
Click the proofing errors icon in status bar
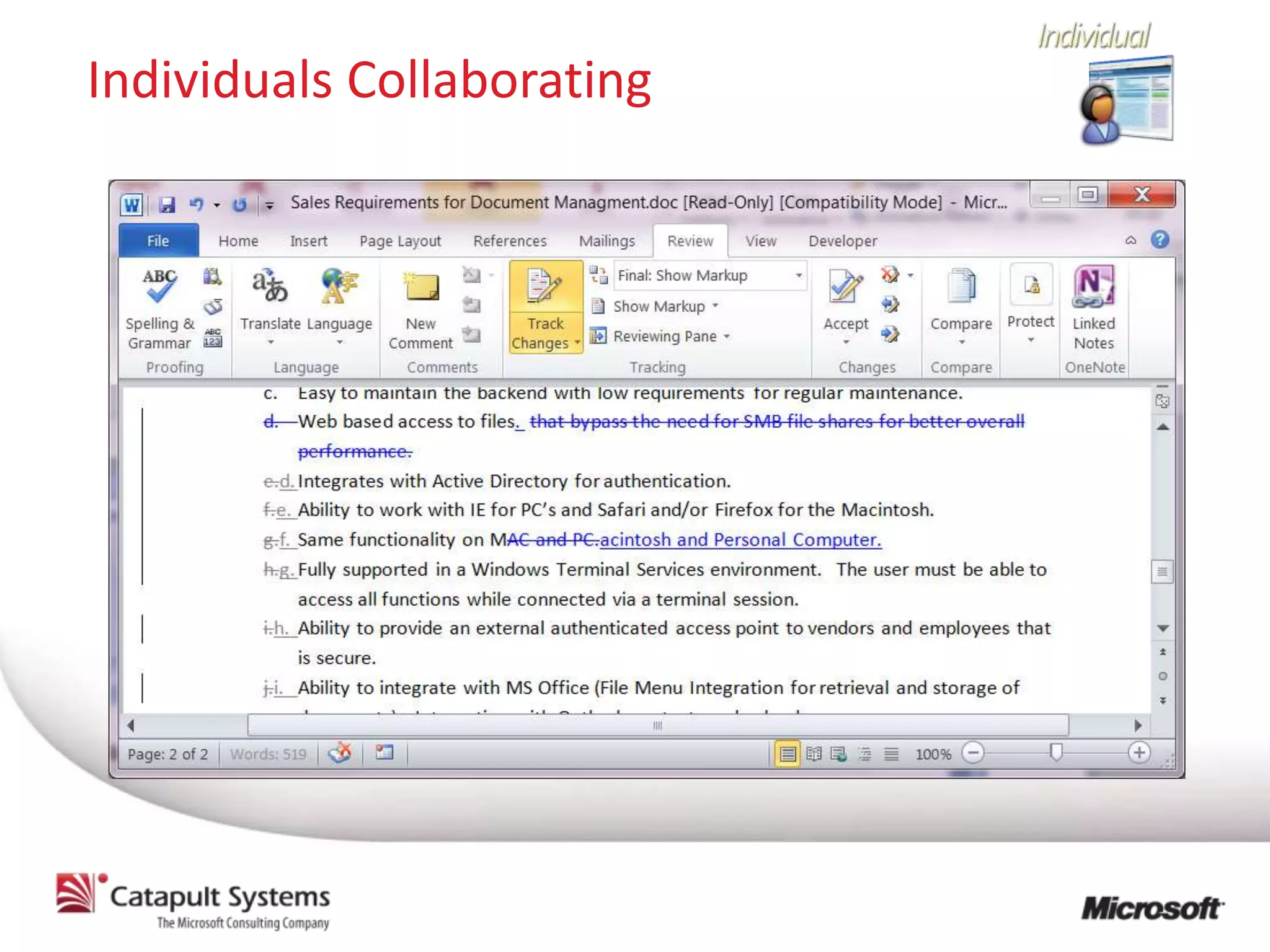click(x=340, y=753)
